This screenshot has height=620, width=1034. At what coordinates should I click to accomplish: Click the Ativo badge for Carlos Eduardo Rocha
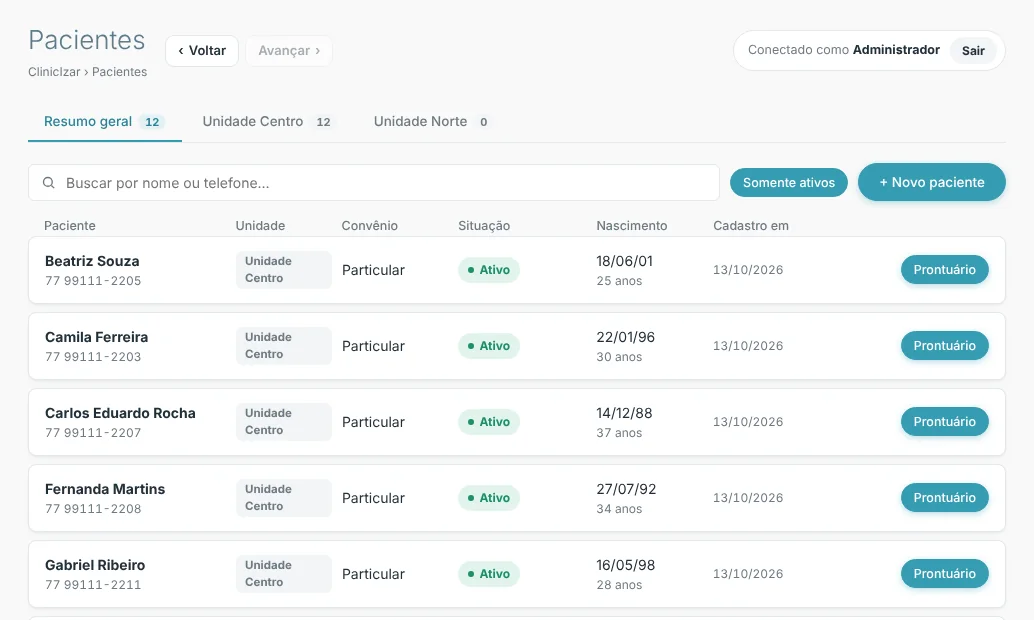pos(489,421)
